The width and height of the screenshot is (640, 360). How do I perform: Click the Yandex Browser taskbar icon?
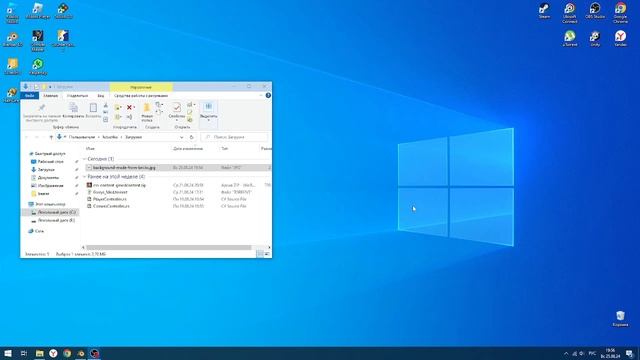53,353
